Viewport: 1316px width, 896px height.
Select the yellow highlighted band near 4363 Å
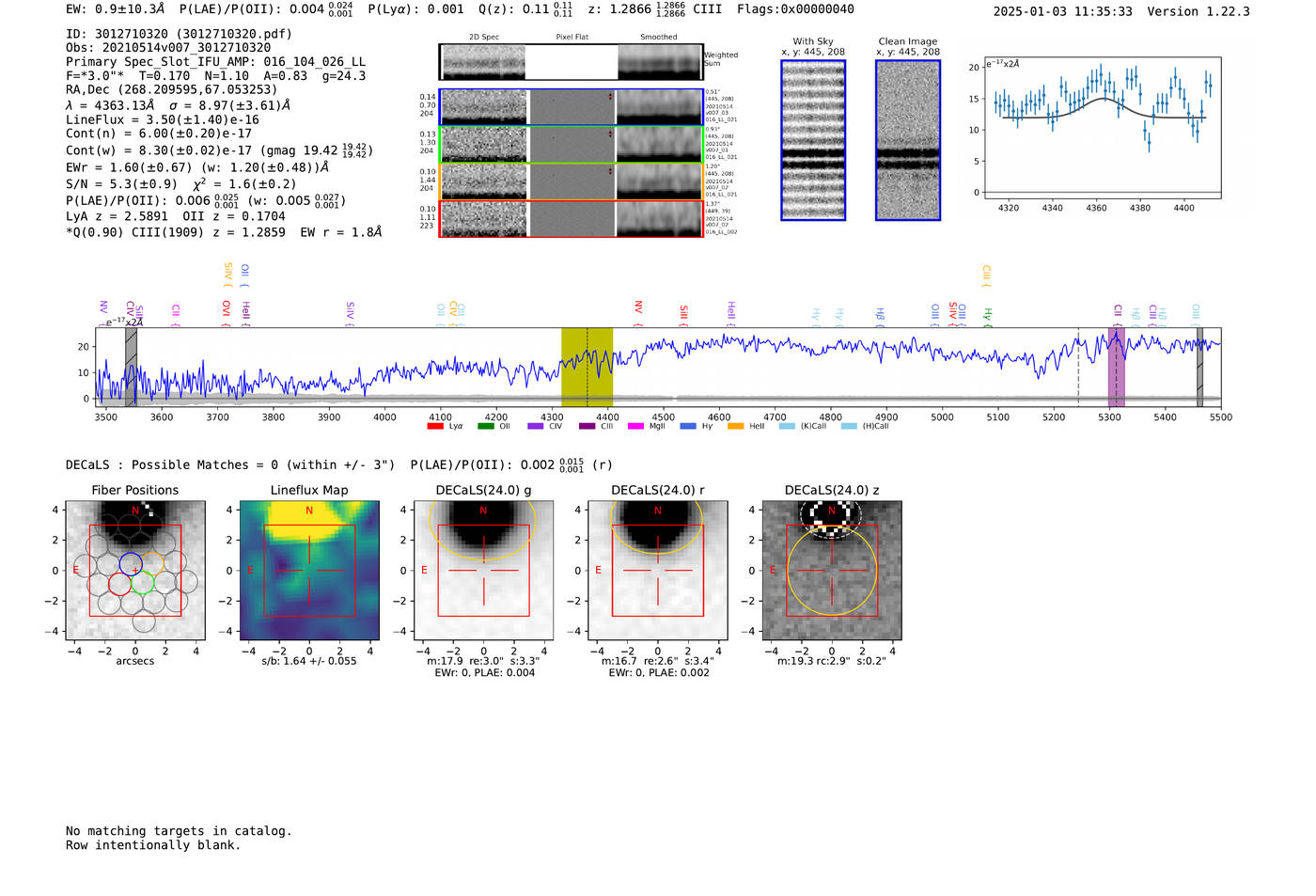tap(587, 368)
